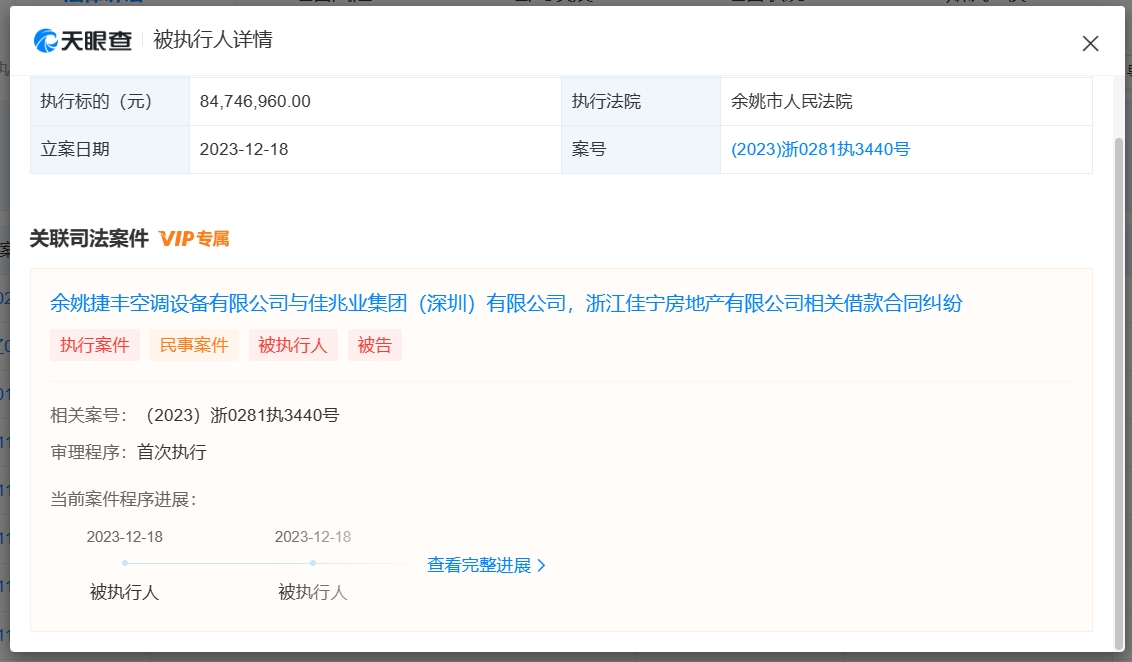Select first timeline dot dated 2023-12-18
Screen dimensions: 1132x662
point(125,563)
